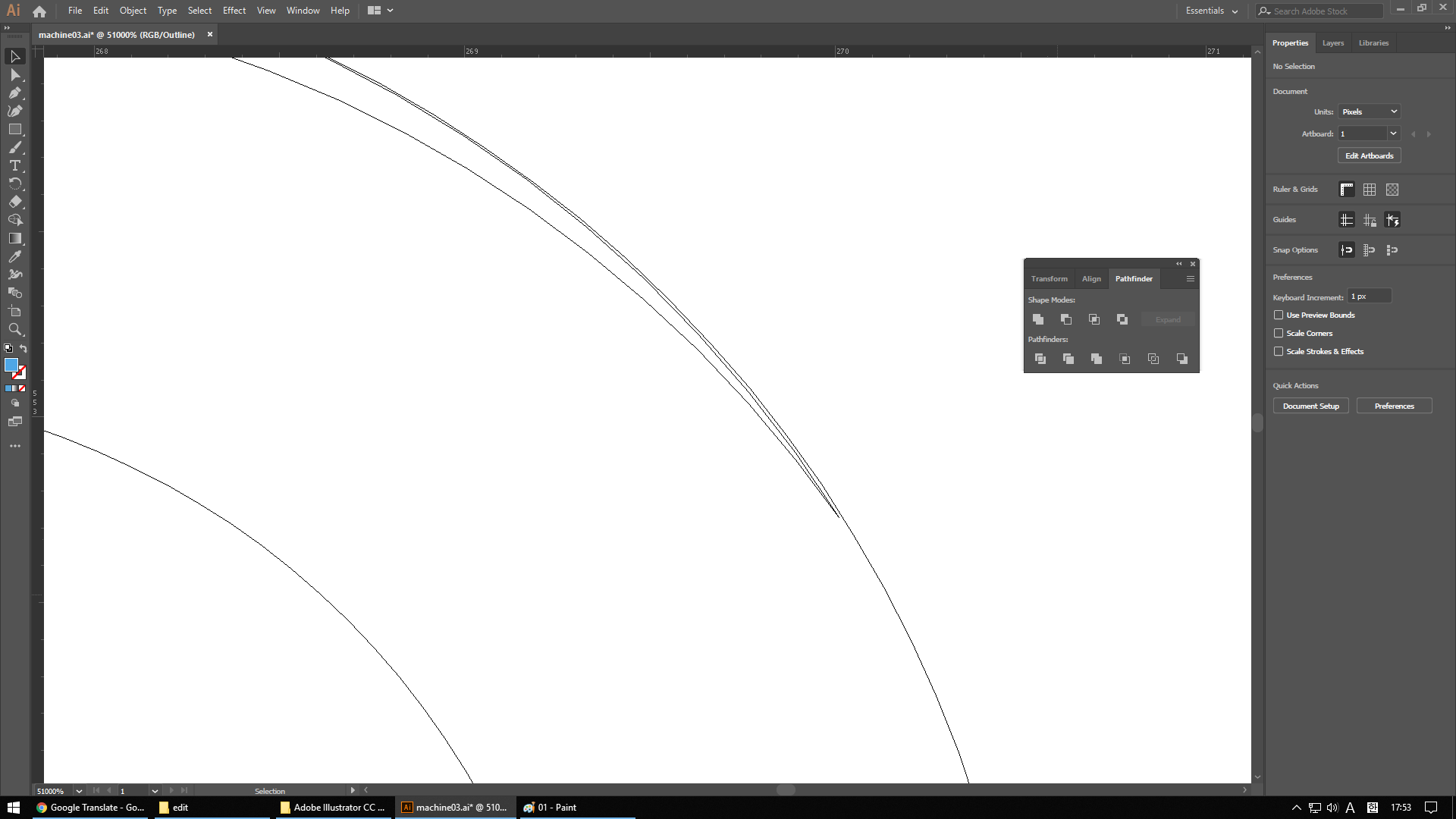Image resolution: width=1456 pixels, height=819 pixels.
Task: Activate the Zoom tool
Action: click(x=15, y=329)
